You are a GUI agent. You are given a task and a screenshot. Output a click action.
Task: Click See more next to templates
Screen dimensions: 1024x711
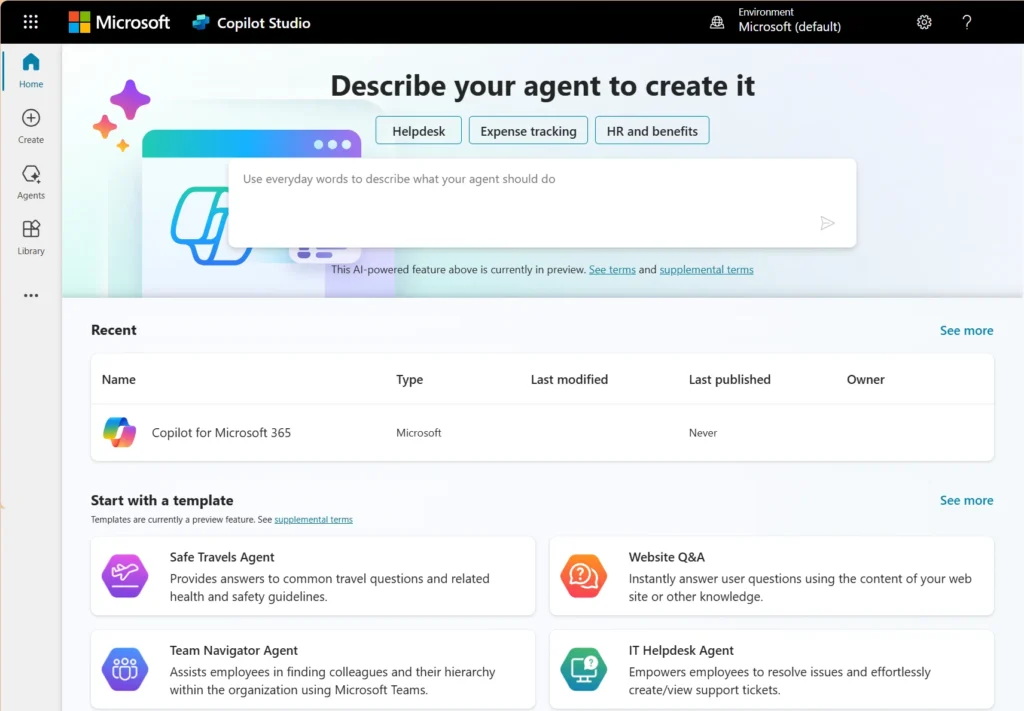click(x=967, y=500)
